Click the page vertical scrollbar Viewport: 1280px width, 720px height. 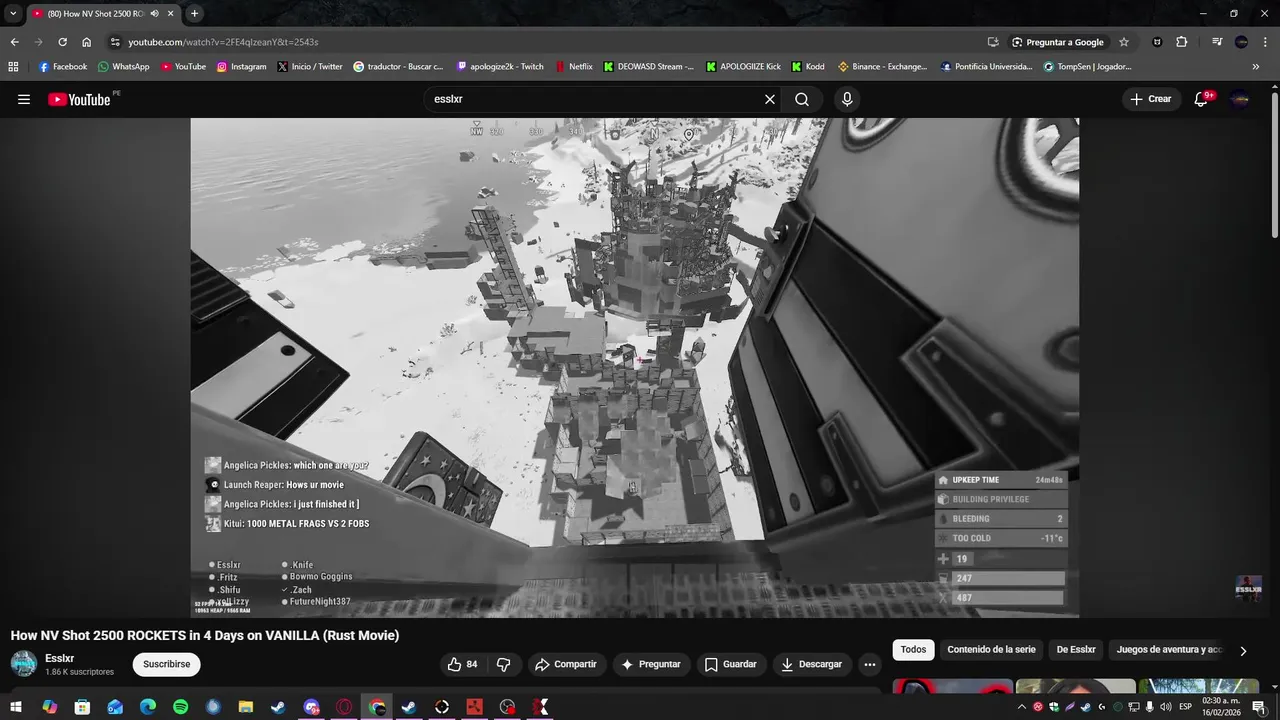click(1274, 165)
